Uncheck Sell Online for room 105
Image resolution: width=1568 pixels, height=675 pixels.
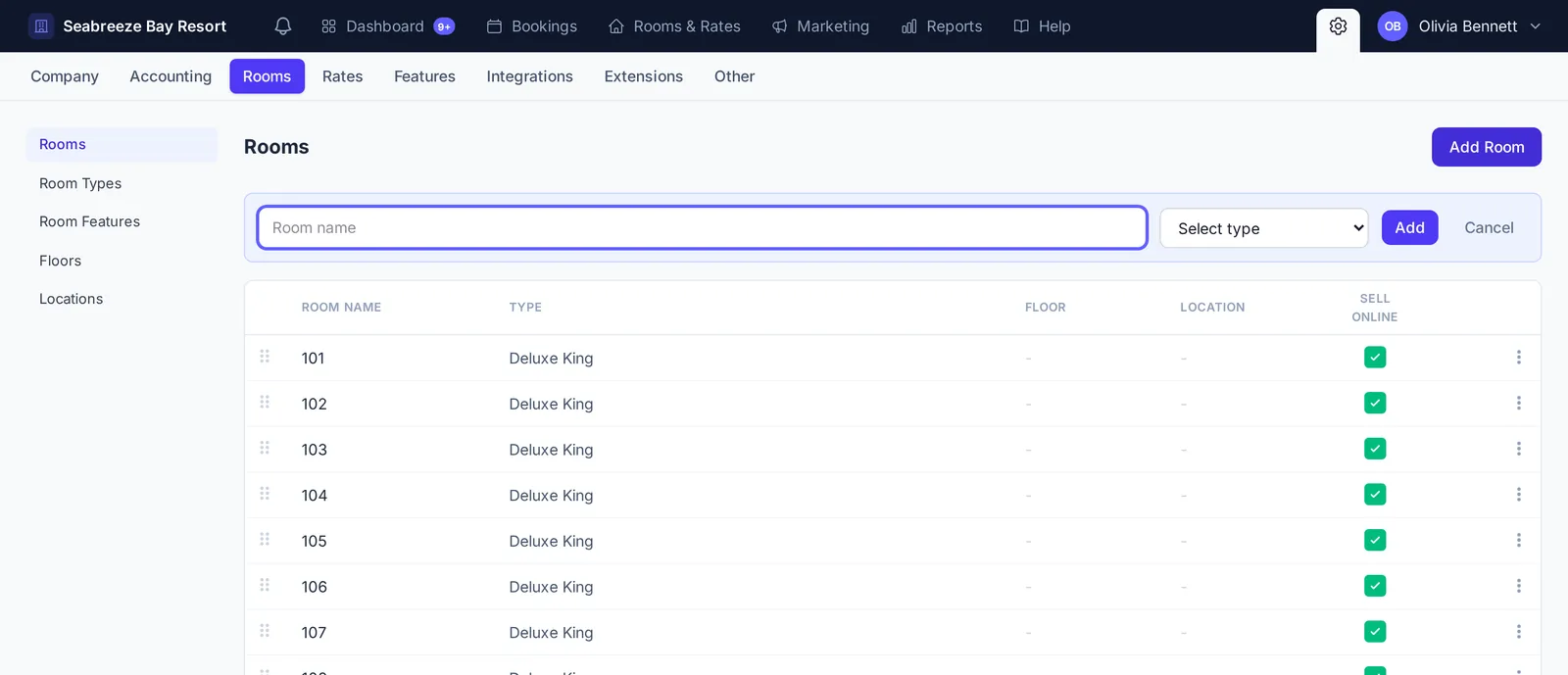click(1375, 540)
